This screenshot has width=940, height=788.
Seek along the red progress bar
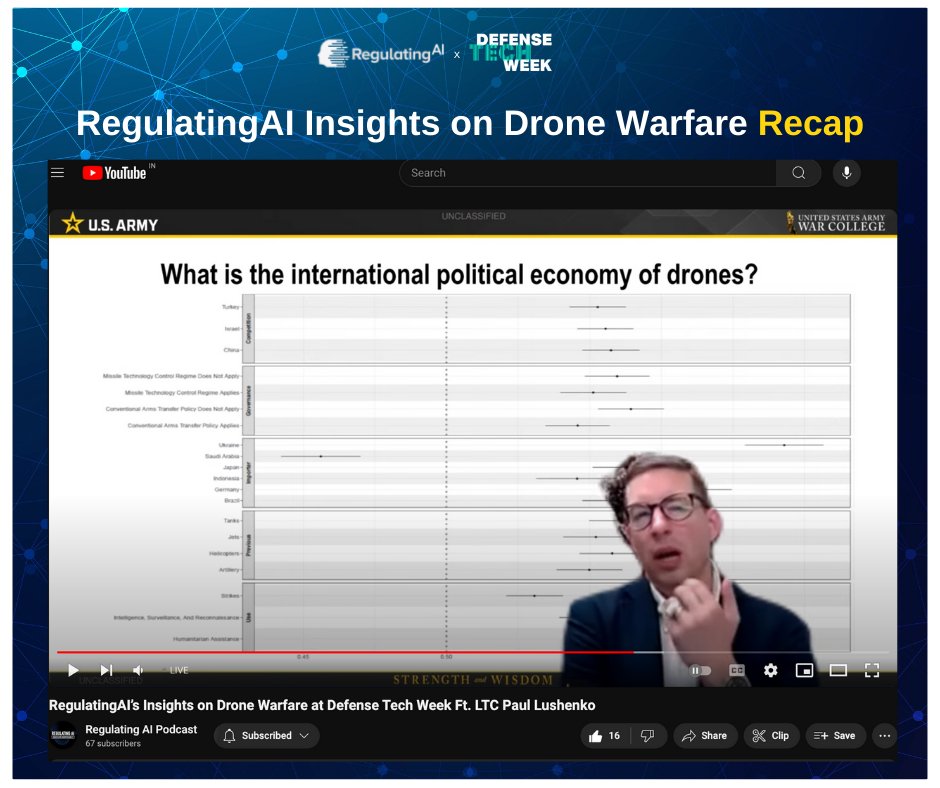(x=345, y=652)
